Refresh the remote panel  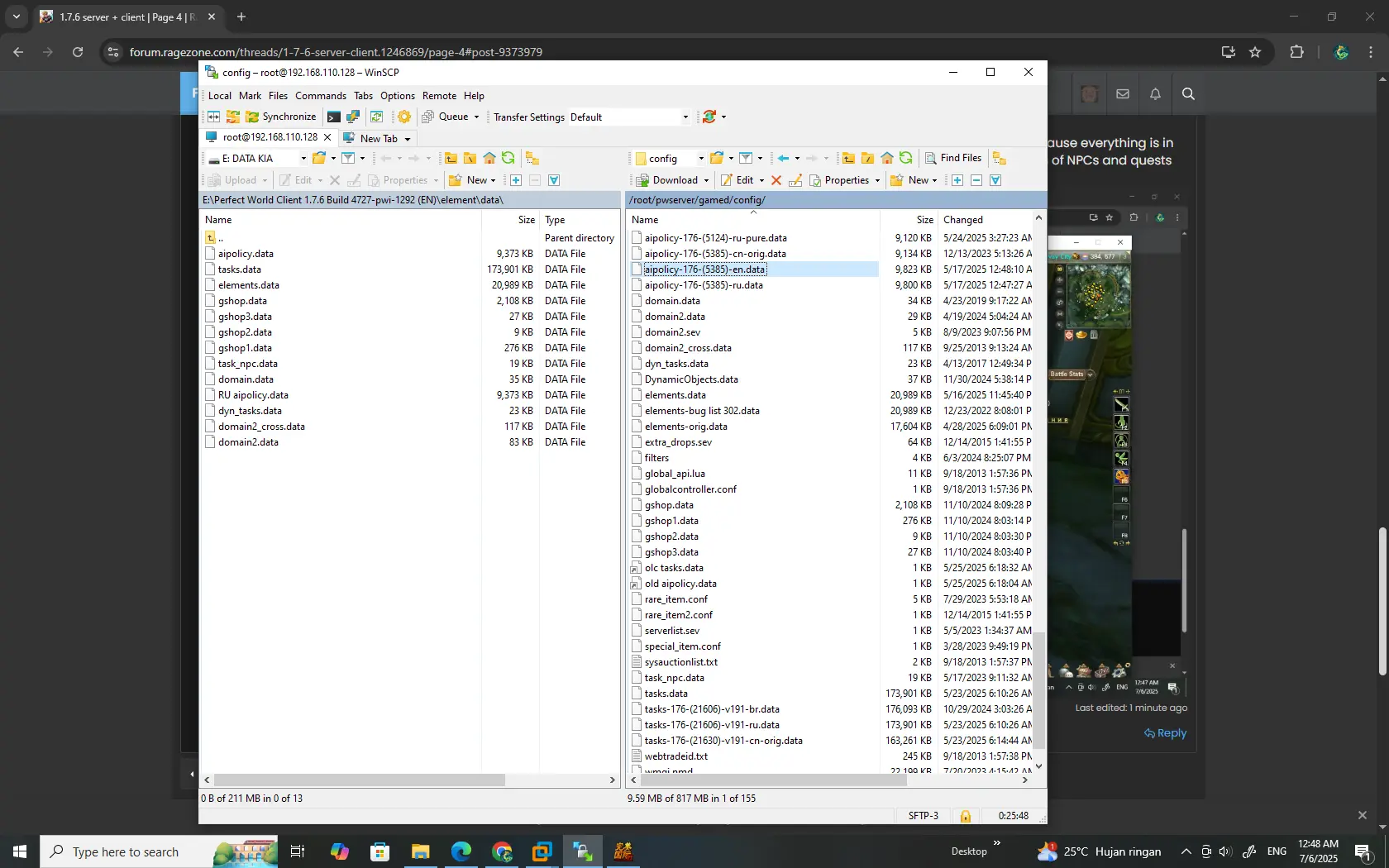(x=906, y=158)
